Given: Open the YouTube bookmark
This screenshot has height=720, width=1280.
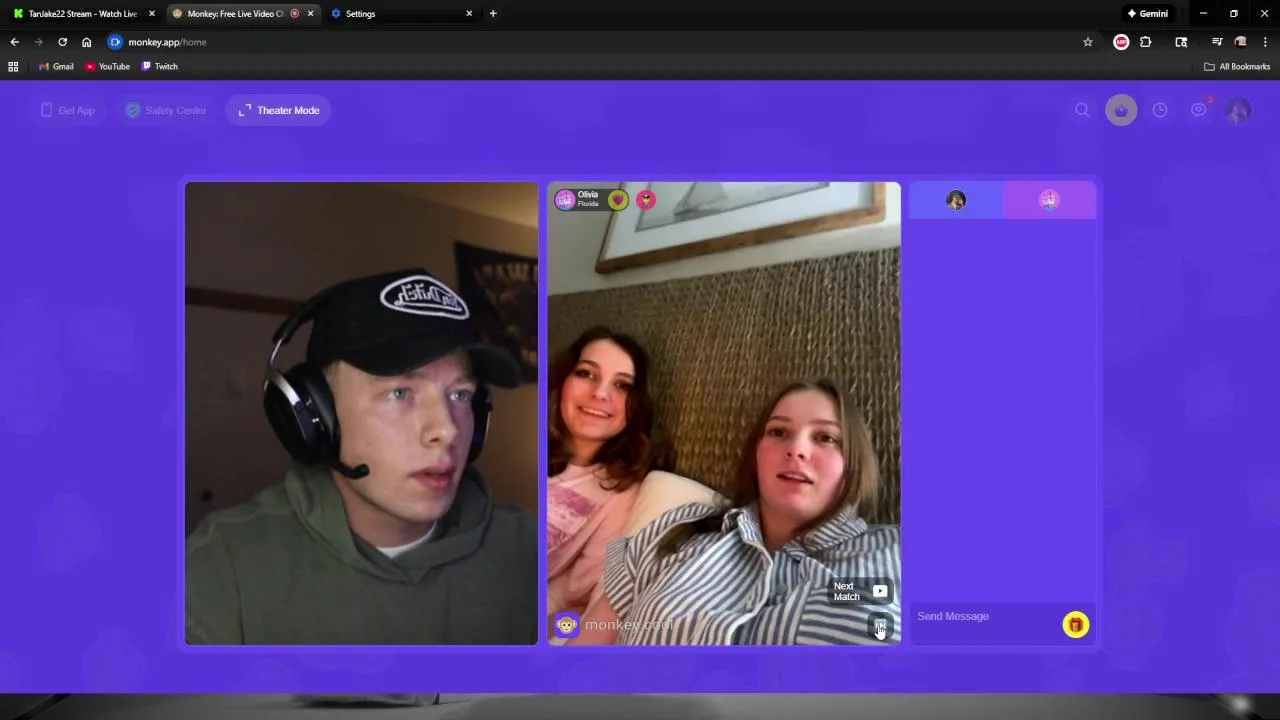Looking at the screenshot, I should point(107,66).
